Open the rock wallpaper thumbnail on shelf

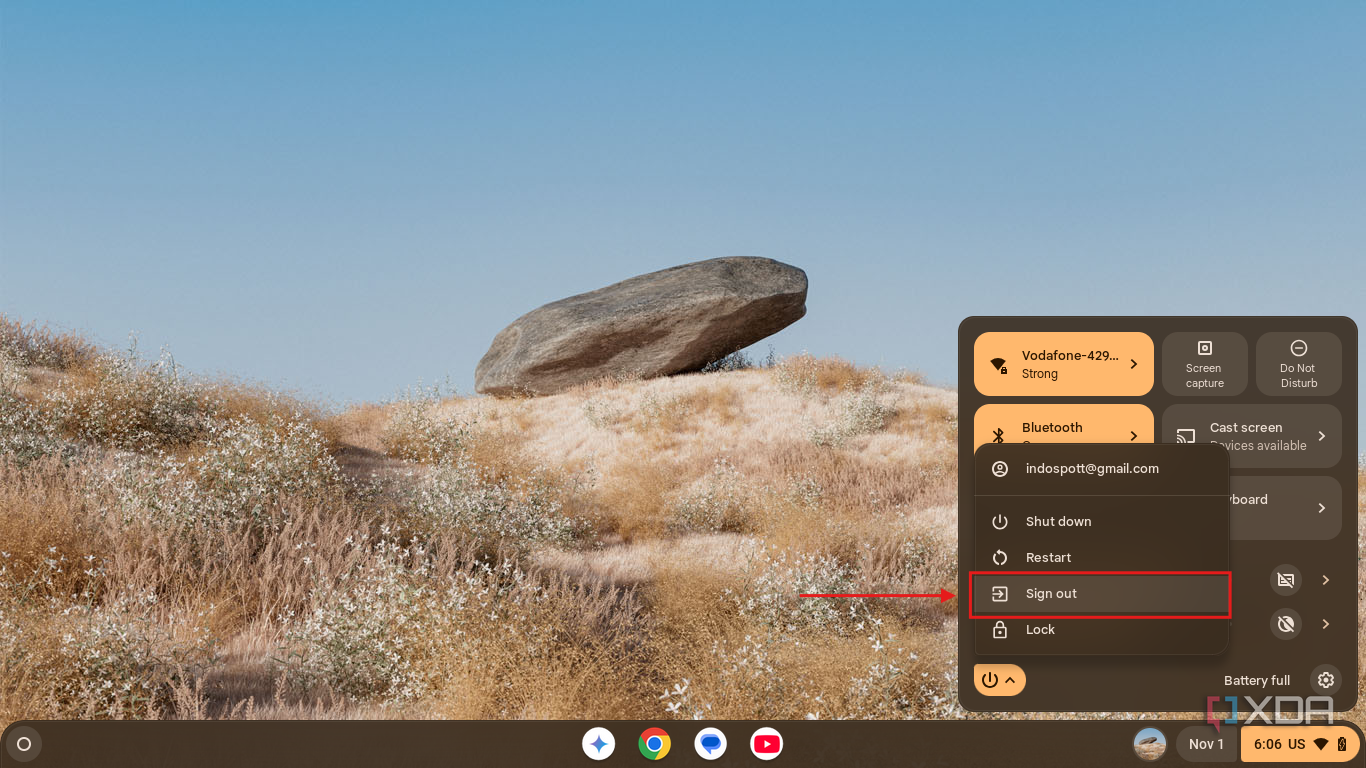tap(1150, 744)
